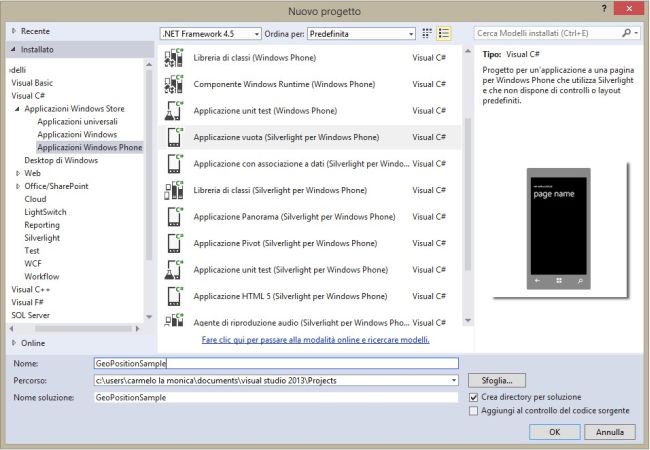
Task: Select Visual C++ in the tree
Action: point(31,289)
